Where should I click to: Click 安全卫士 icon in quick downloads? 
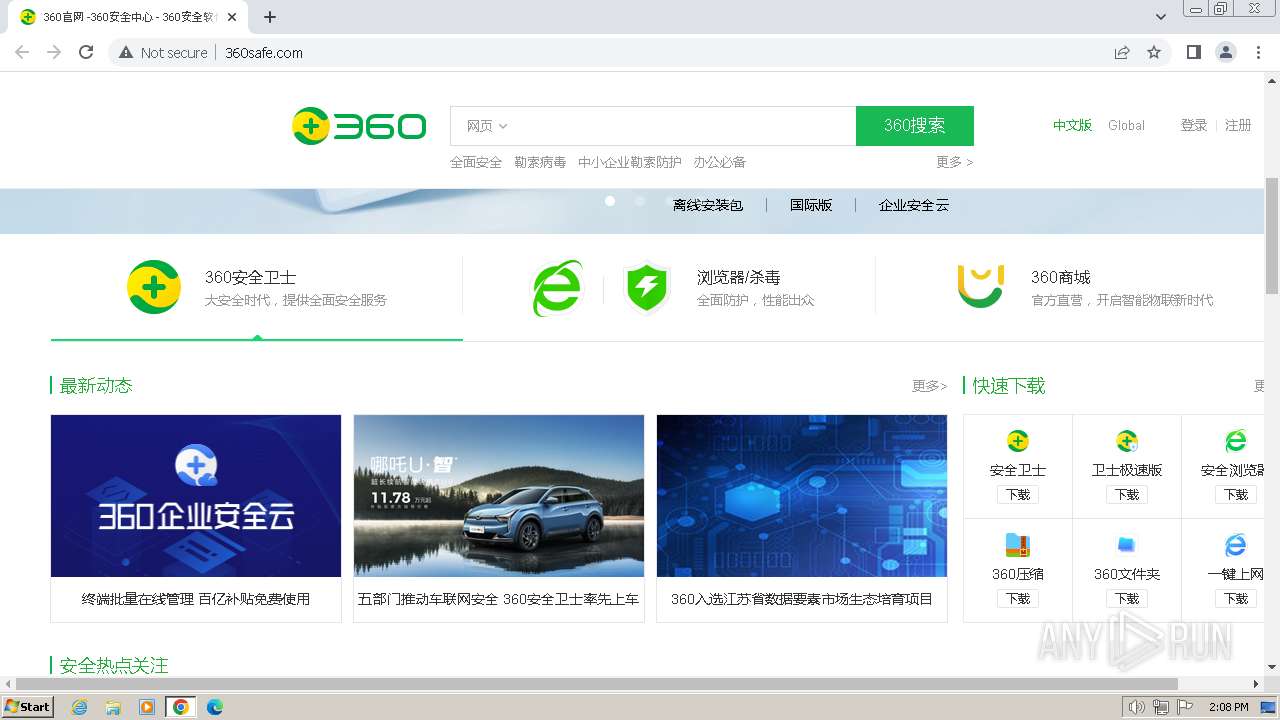(1017, 441)
